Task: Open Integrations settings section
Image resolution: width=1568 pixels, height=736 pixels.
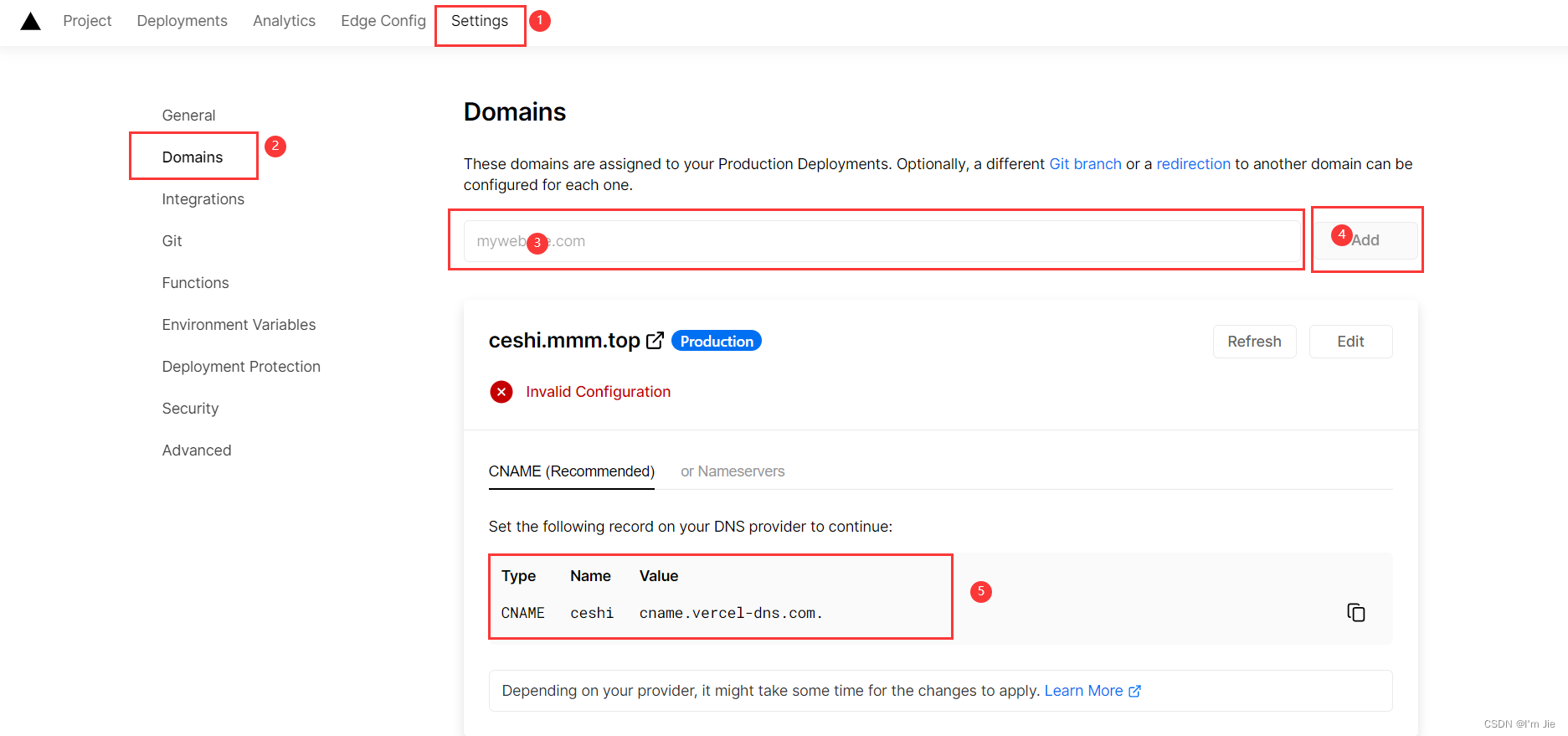Action: 203,199
